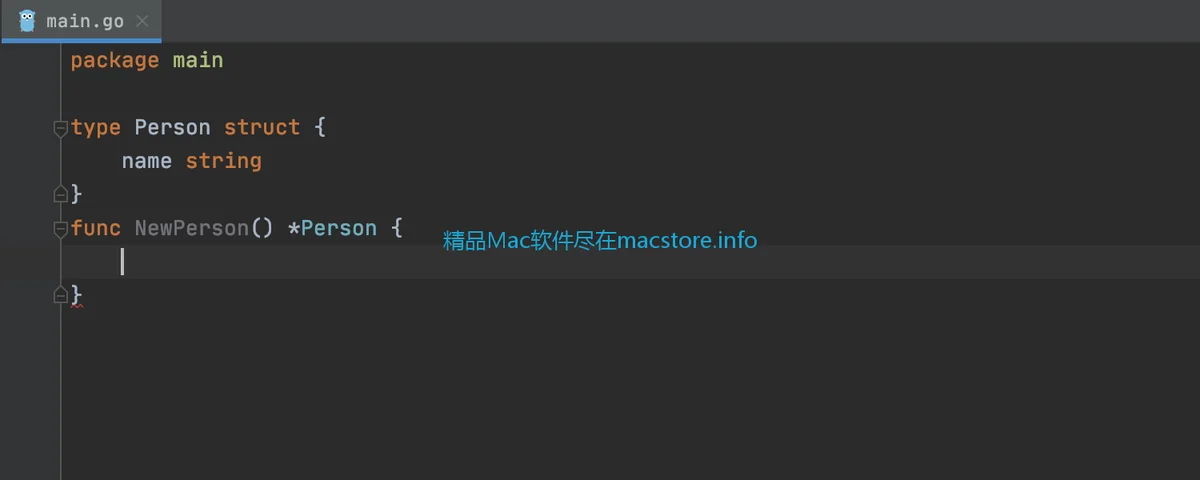Click the *Person return type
This screenshot has height=480, width=1200.
click(332, 228)
